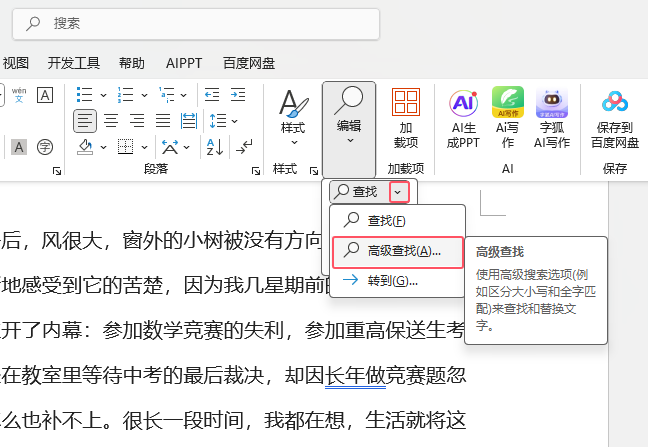Click the Asian layout icon
The image size is (648, 447).
click(x=169, y=147)
